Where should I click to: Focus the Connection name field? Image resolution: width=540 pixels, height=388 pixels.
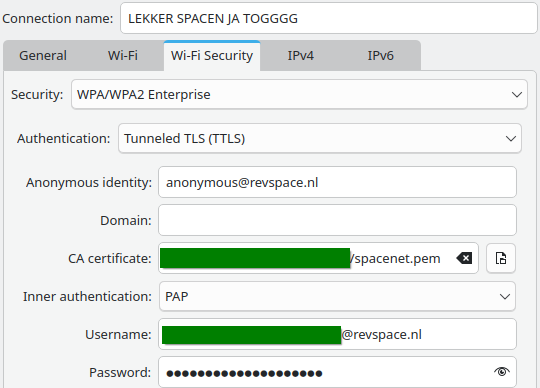click(329, 19)
